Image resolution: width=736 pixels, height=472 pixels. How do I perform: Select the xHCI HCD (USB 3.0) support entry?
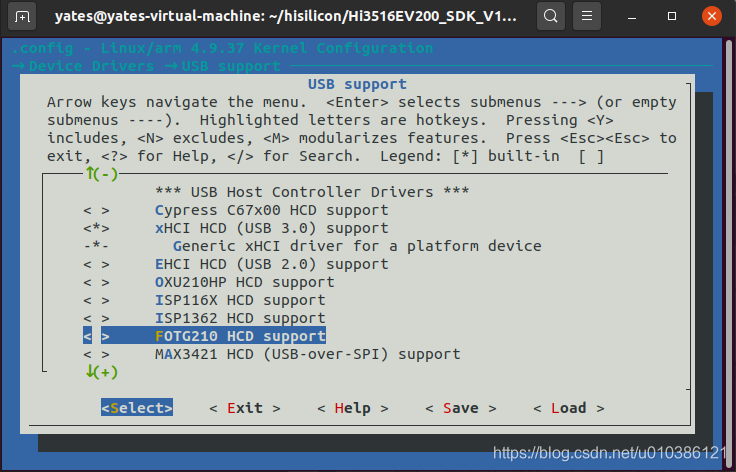tap(271, 228)
